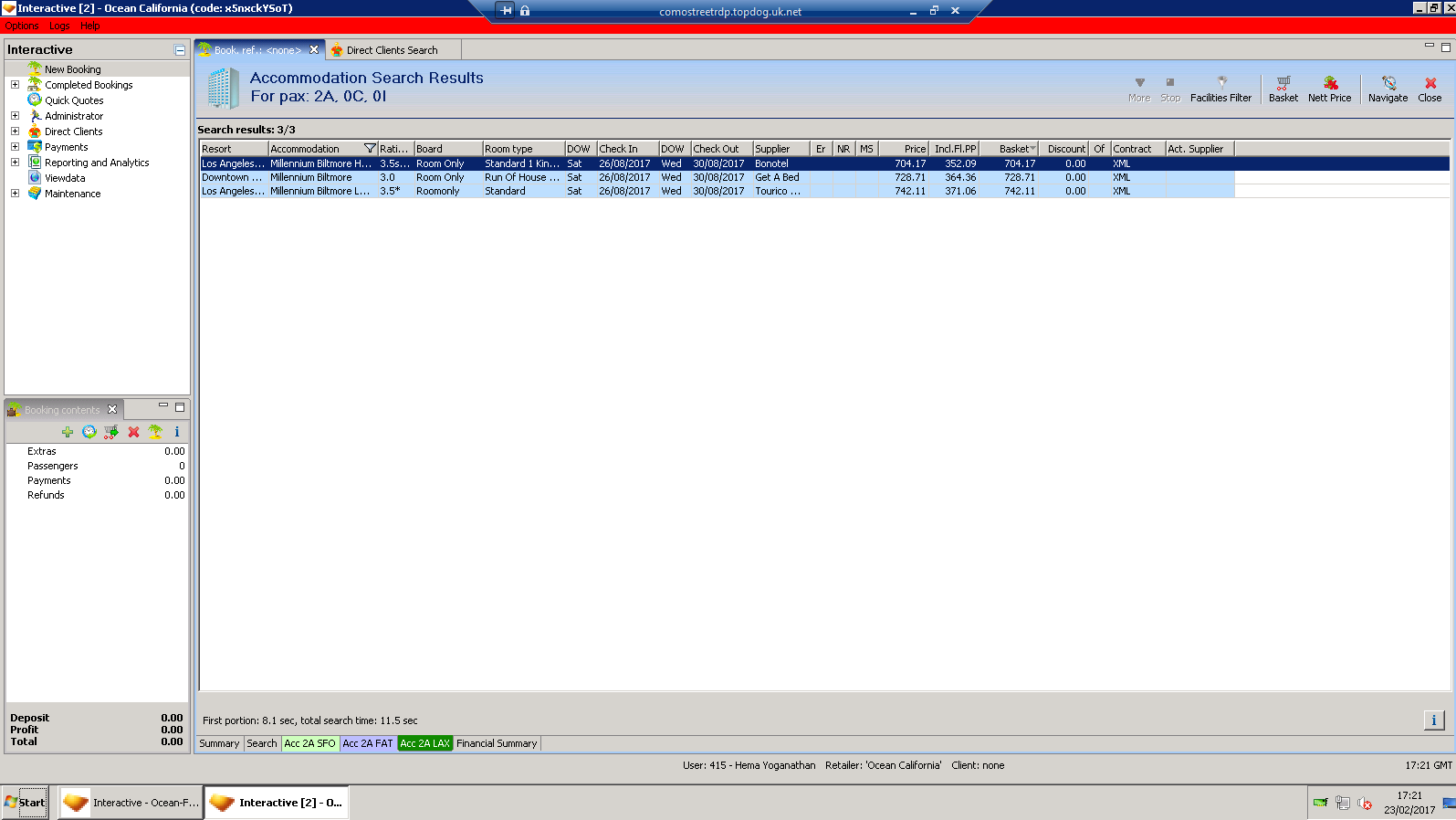Click the green plus icon in Booking contents

point(68,432)
